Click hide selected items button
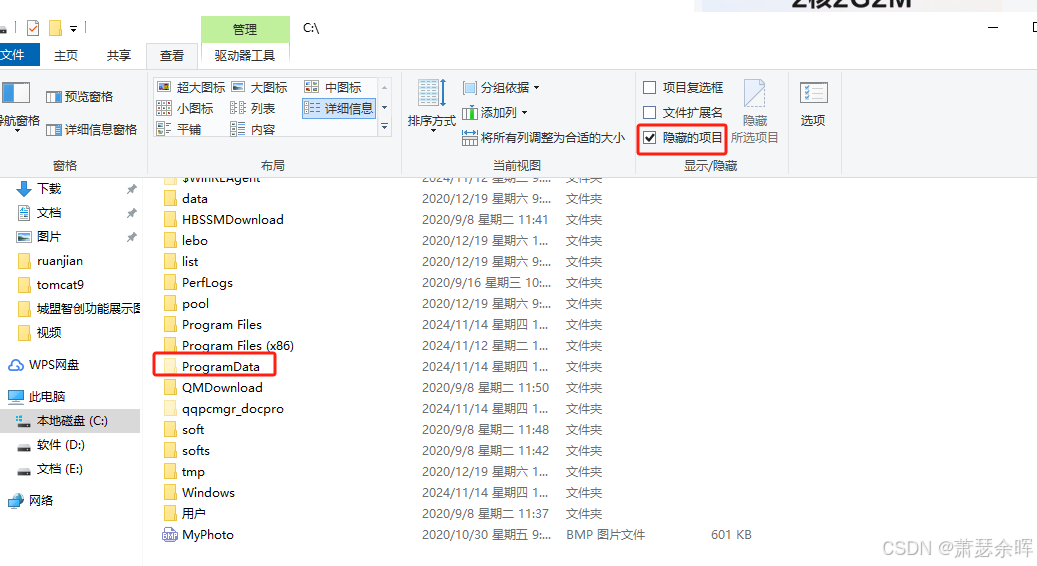The height and width of the screenshot is (566, 1037). tap(755, 111)
